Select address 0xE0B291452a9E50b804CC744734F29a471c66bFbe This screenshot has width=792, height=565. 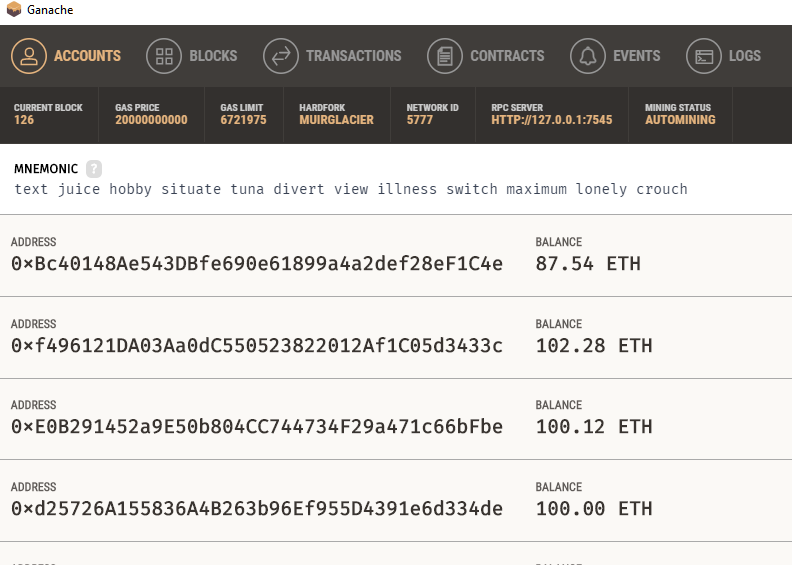tap(257, 427)
